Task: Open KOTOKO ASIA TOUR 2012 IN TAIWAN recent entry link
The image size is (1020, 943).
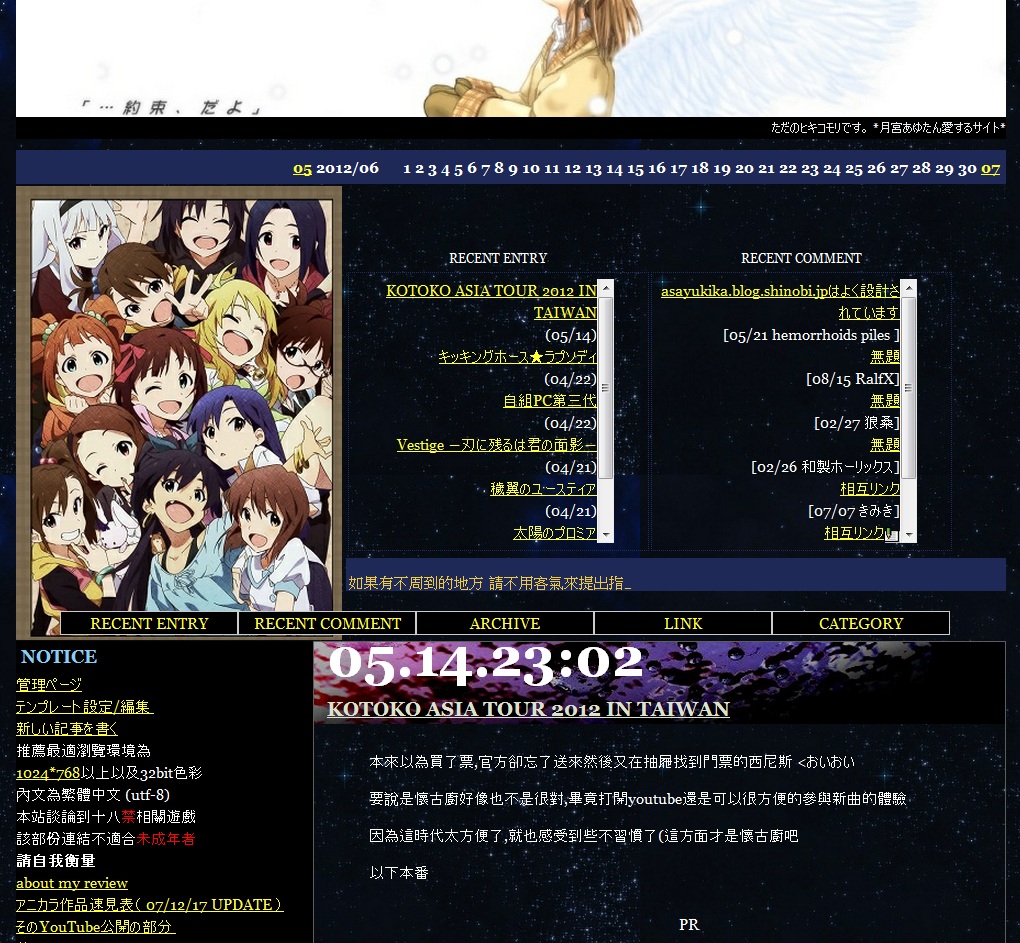Action: coord(491,301)
